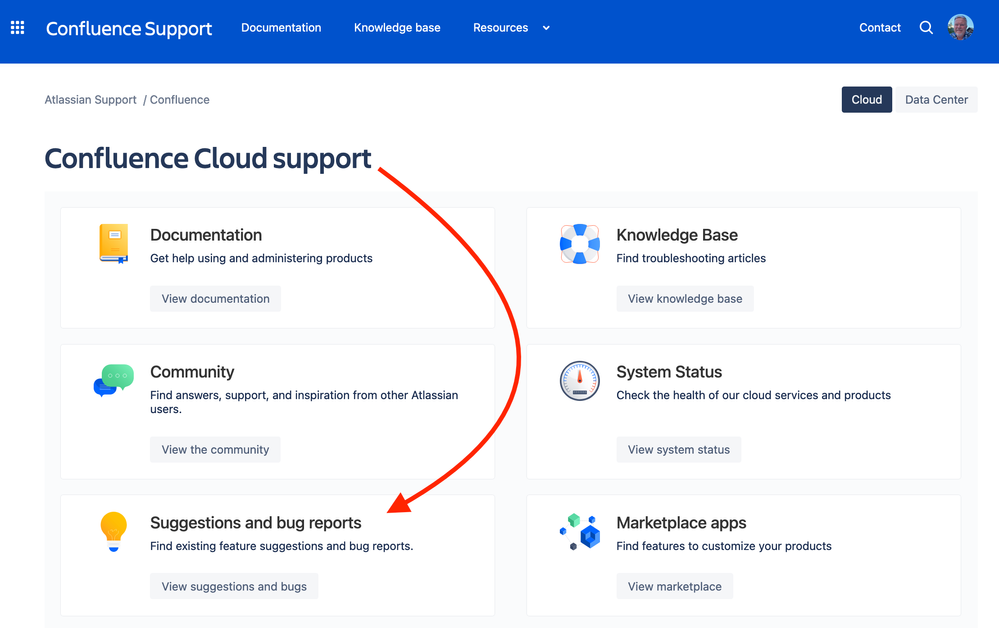
Task: Click View documentation button
Action: [x=215, y=299]
